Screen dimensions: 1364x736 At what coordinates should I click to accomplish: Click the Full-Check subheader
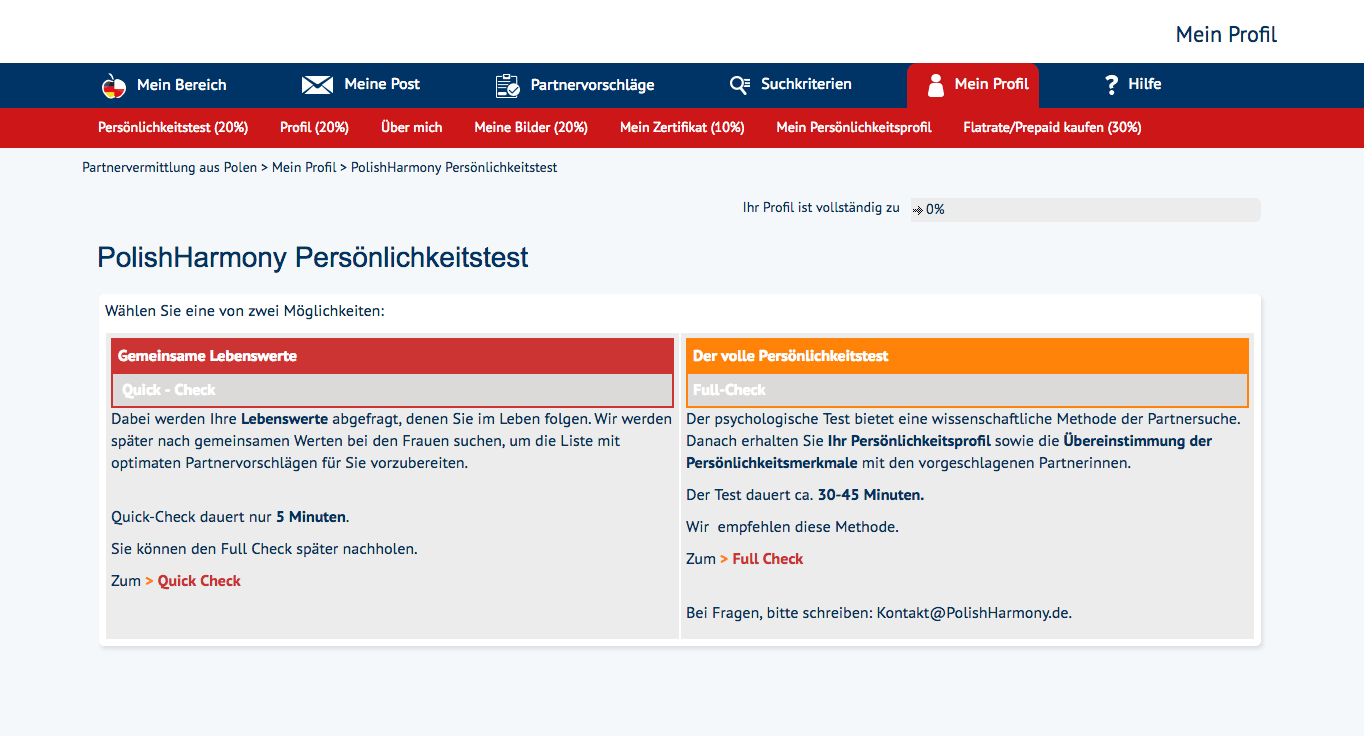coord(967,390)
